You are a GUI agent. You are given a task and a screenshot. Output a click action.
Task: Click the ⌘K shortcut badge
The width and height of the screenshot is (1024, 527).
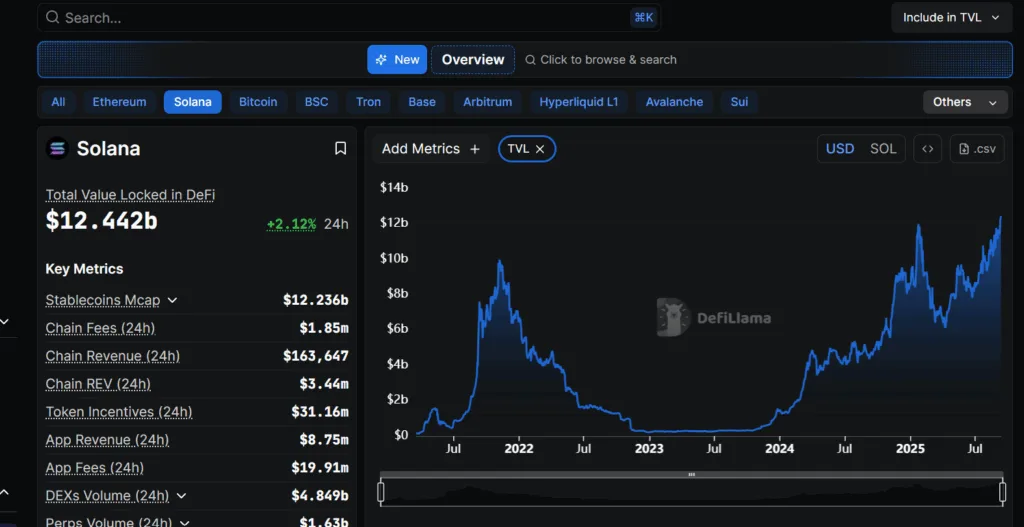click(644, 18)
